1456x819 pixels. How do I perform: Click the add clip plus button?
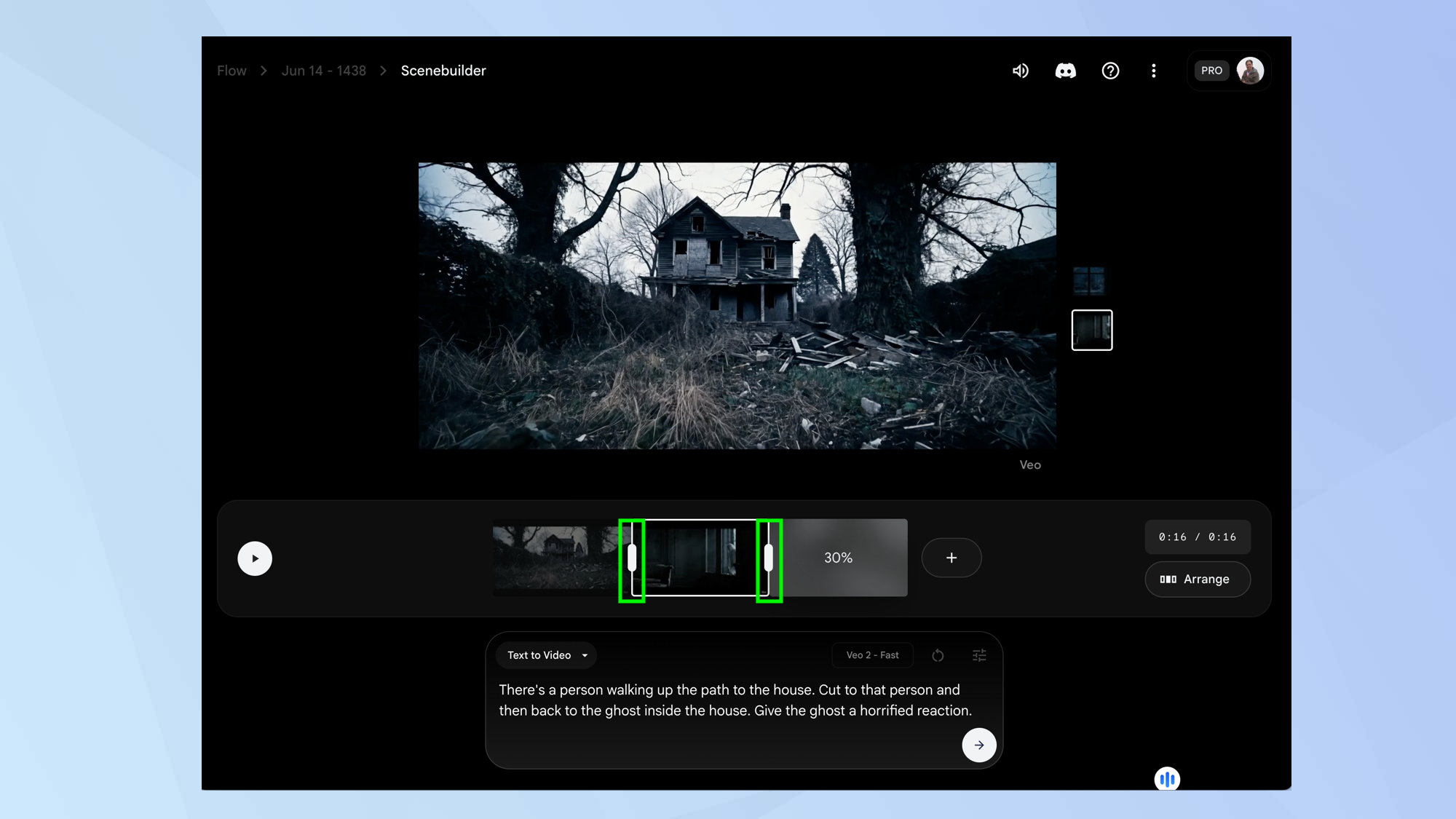coord(951,558)
